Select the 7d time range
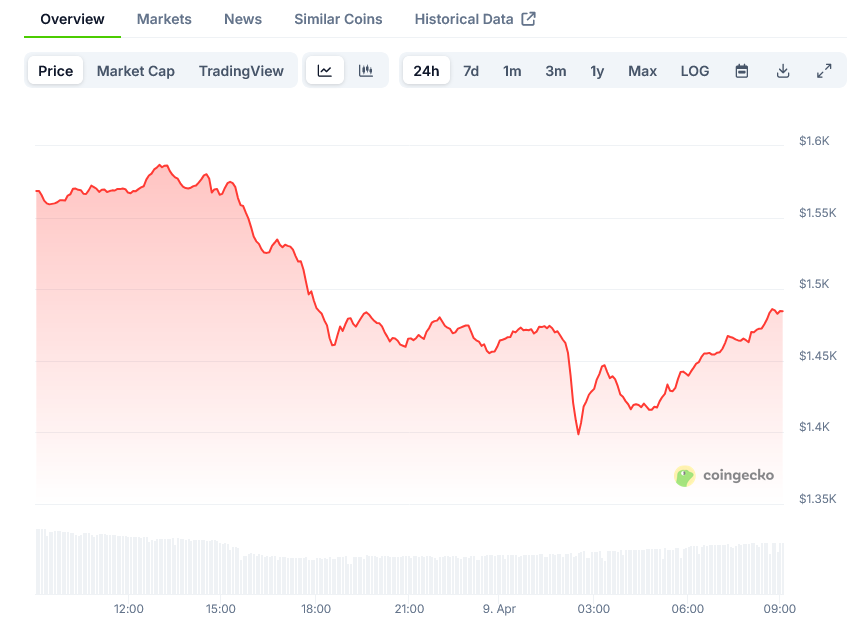The image size is (847, 627). [471, 71]
